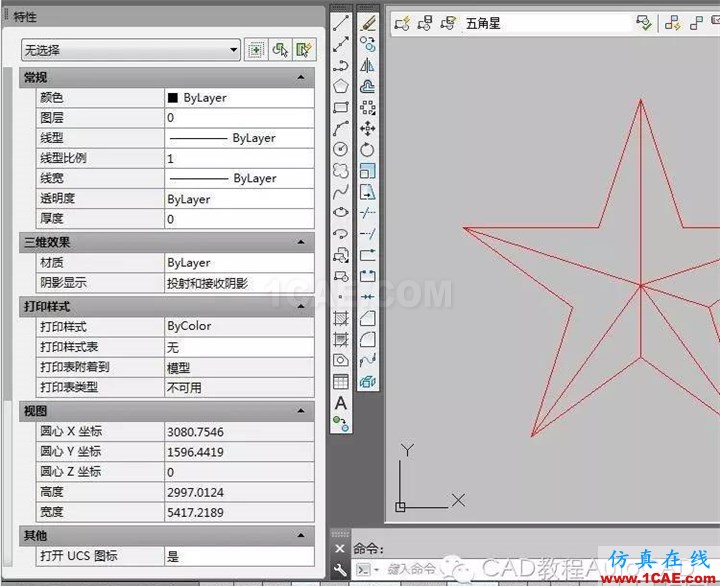Select the Ellipse tool
Viewport: 720px width, 586px height.
pos(341,212)
